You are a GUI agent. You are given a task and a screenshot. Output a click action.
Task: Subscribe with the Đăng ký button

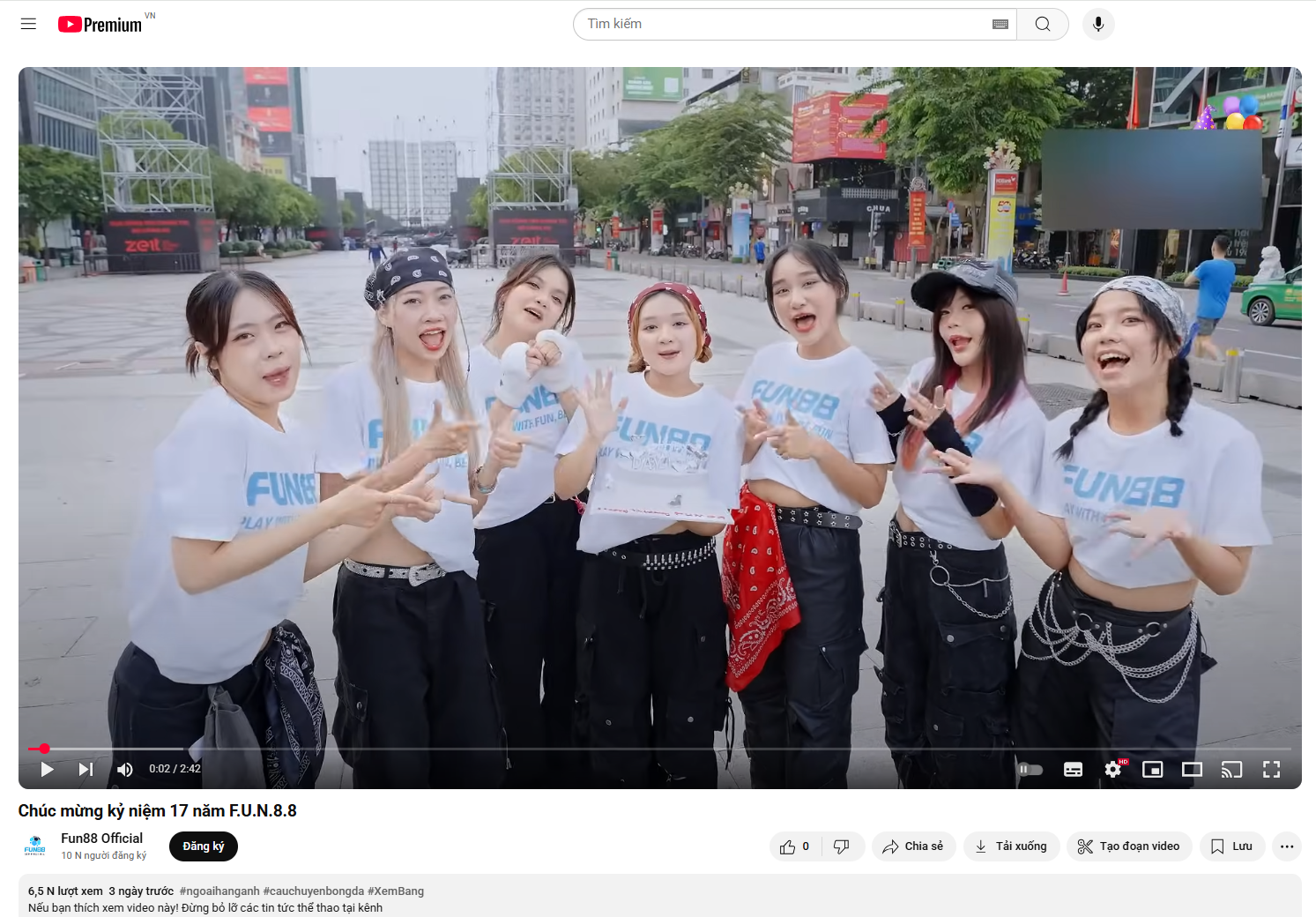pyautogui.click(x=204, y=846)
